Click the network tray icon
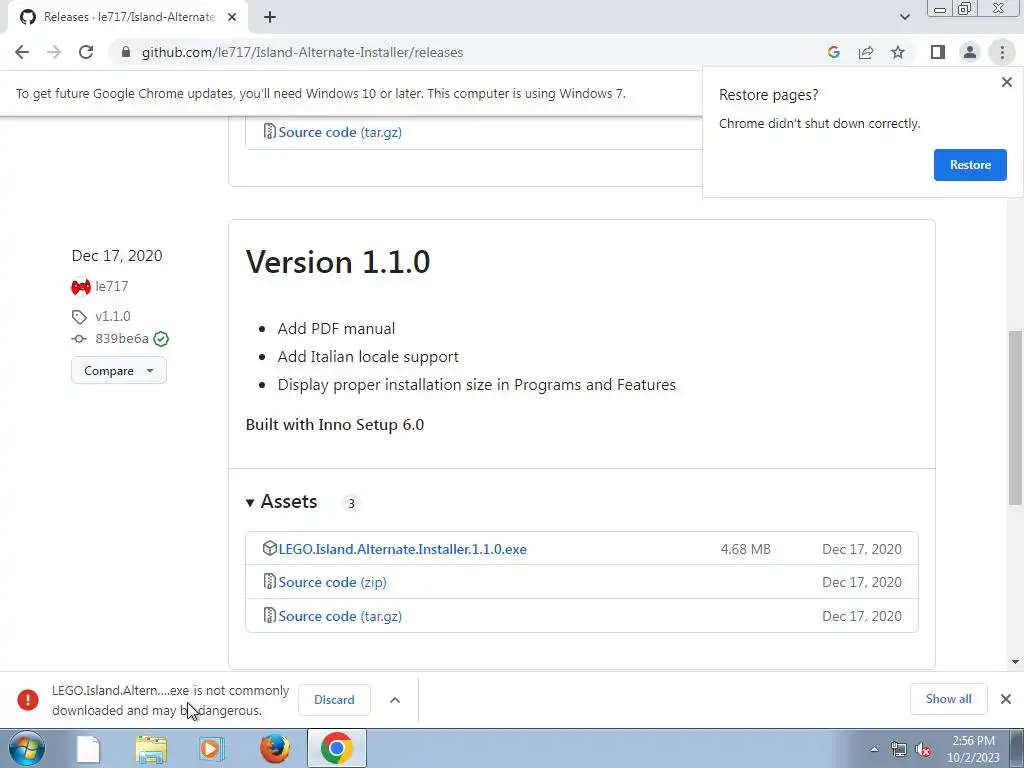 coord(899,749)
